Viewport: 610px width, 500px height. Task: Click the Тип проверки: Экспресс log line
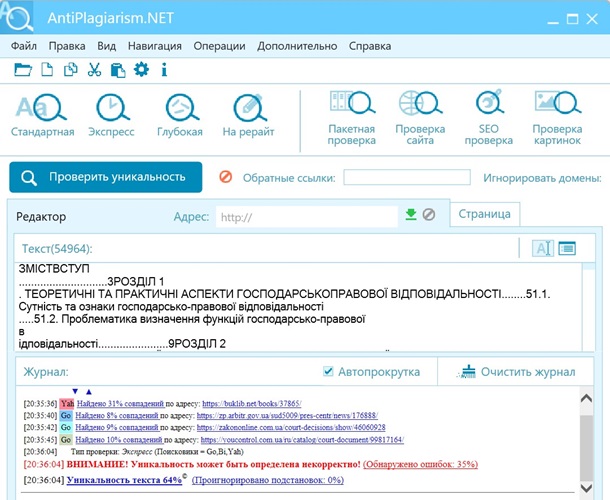click(157, 452)
